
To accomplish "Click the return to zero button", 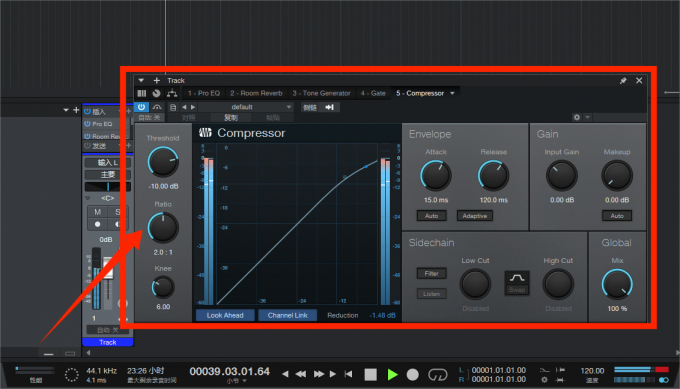I will coord(348,374).
